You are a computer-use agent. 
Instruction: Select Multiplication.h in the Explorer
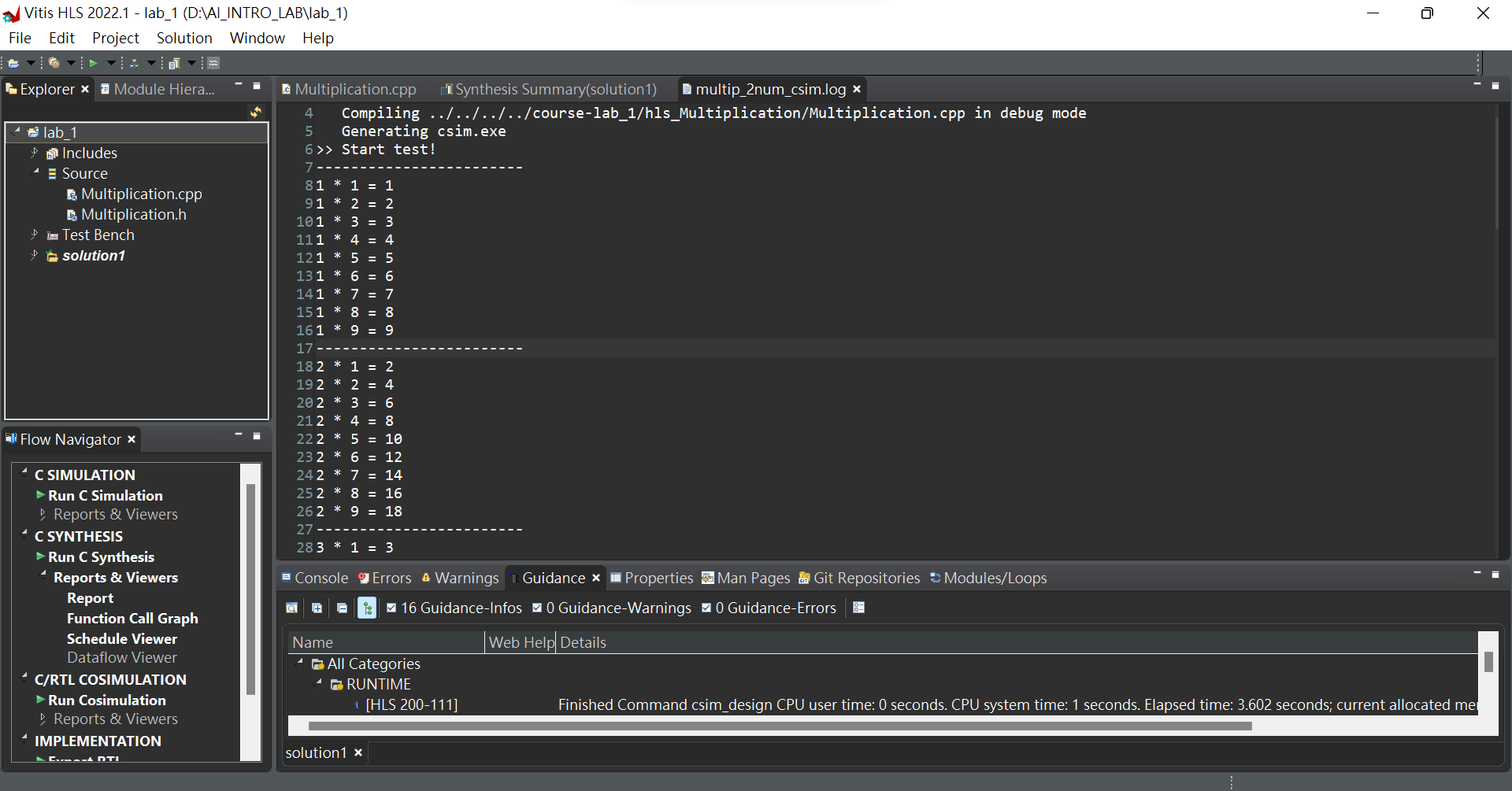[x=132, y=214]
